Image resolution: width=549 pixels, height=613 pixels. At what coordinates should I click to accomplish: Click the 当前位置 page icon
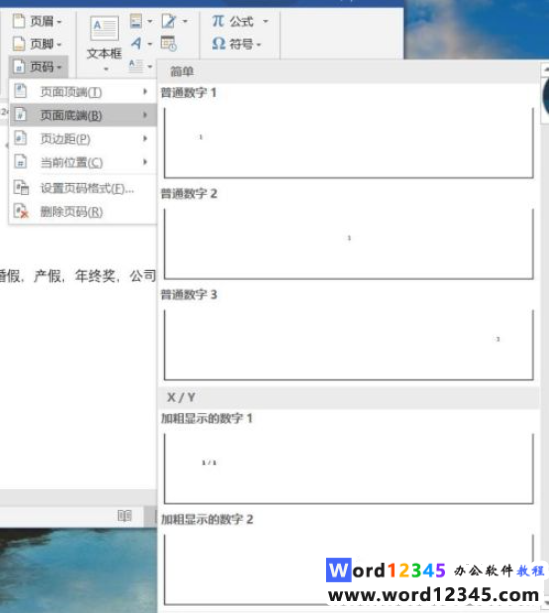point(20,161)
